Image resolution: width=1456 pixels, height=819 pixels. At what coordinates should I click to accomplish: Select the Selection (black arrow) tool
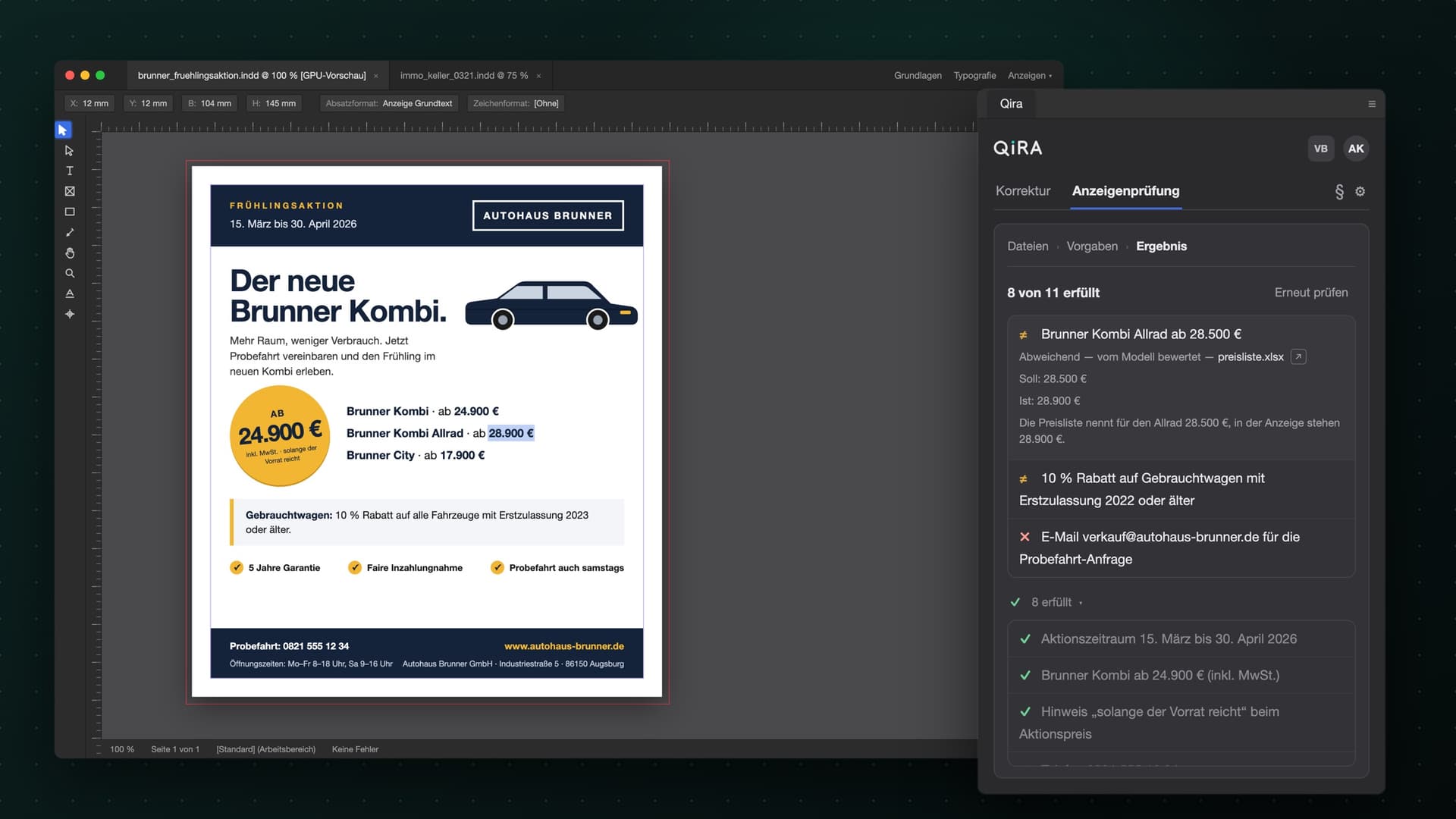63,130
